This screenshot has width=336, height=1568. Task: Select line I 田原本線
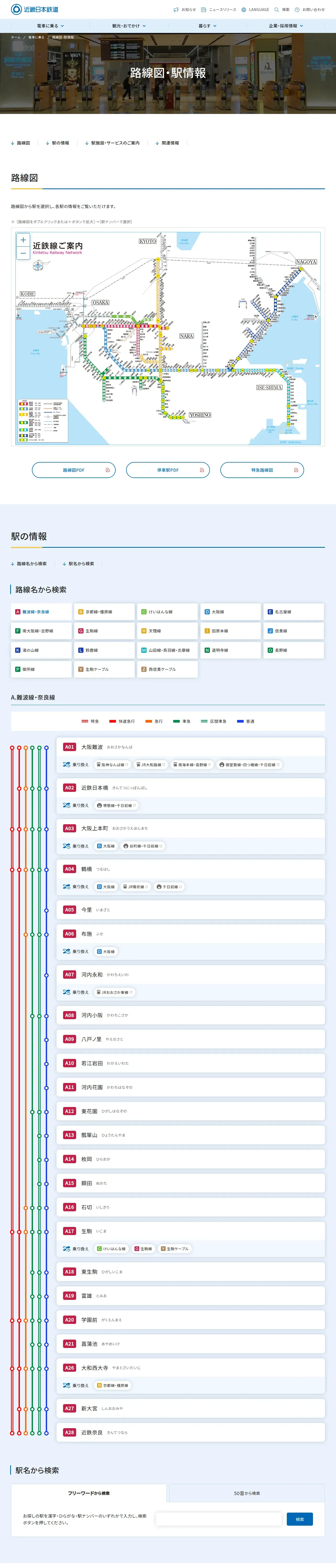[231, 631]
